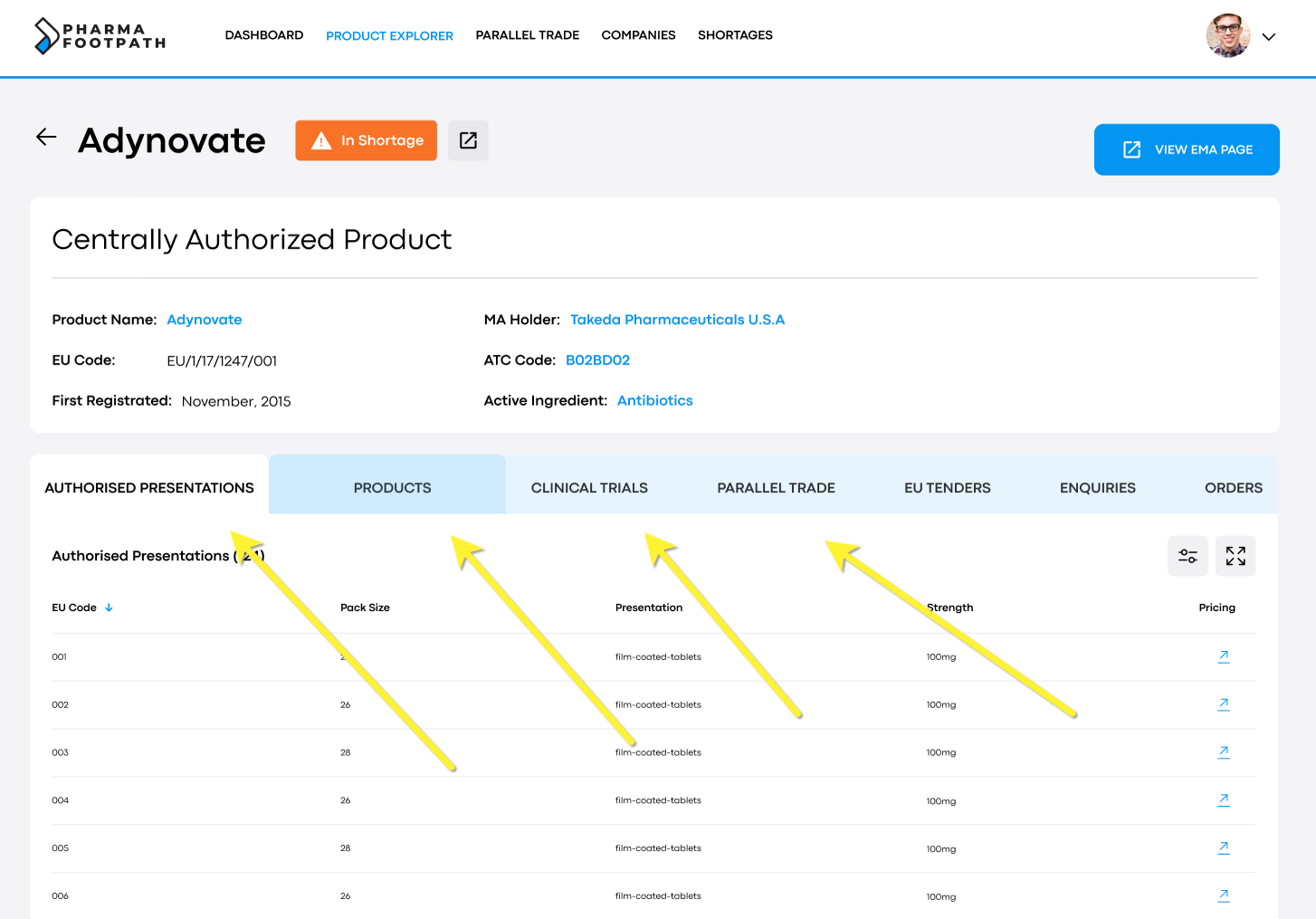Go to Parallel Trade in top navigation
The height and width of the screenshot is (919, 1316).
point(528,35)
